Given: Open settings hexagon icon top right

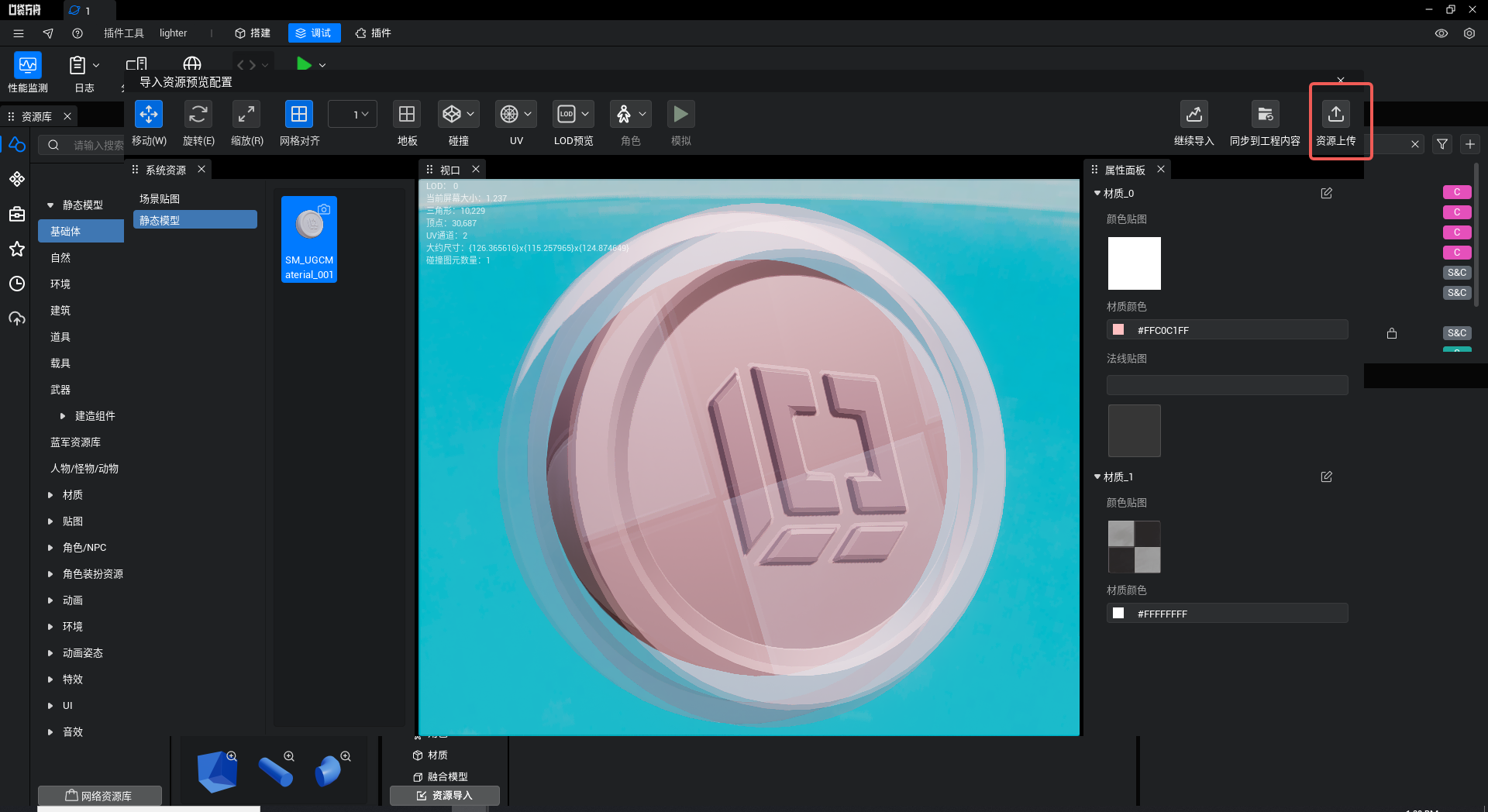Looking at the screenshot, I should [1469, 33].
